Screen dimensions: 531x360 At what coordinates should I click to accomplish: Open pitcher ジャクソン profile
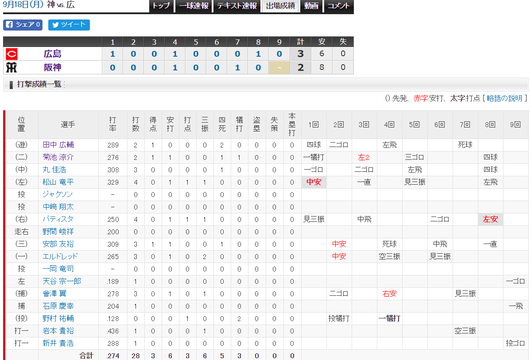click(x=58, y=194)
